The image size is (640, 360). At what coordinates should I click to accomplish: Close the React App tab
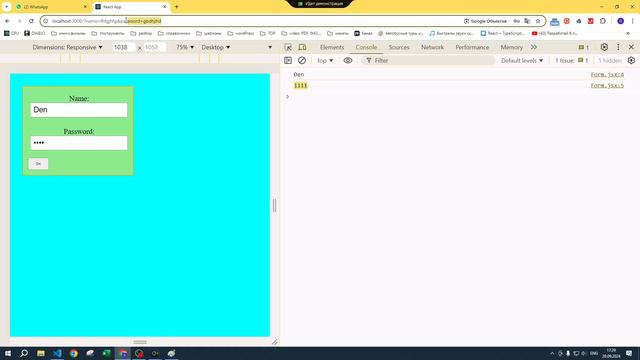coord(164,7)
